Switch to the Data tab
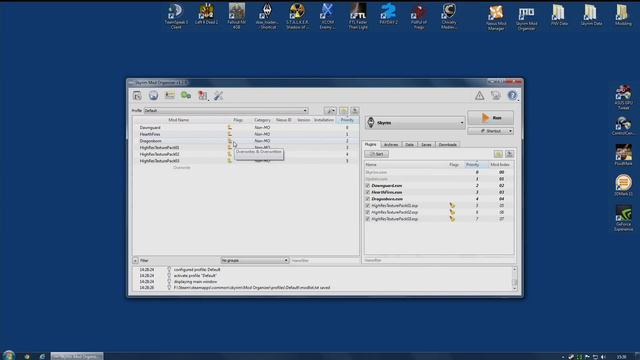The image size is (640, 360). click(x=409, y=145)
